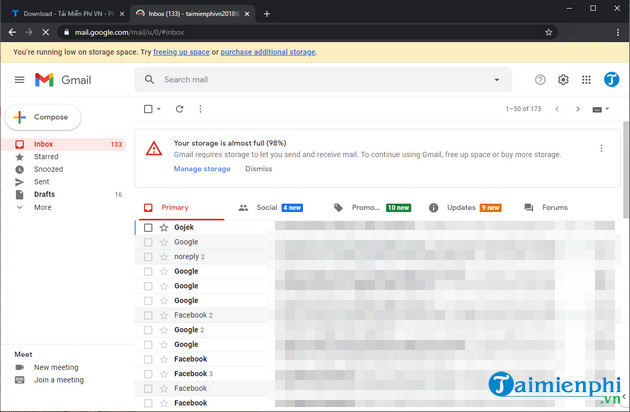
Task: Click the Compose button
Action: coord(43,117)
